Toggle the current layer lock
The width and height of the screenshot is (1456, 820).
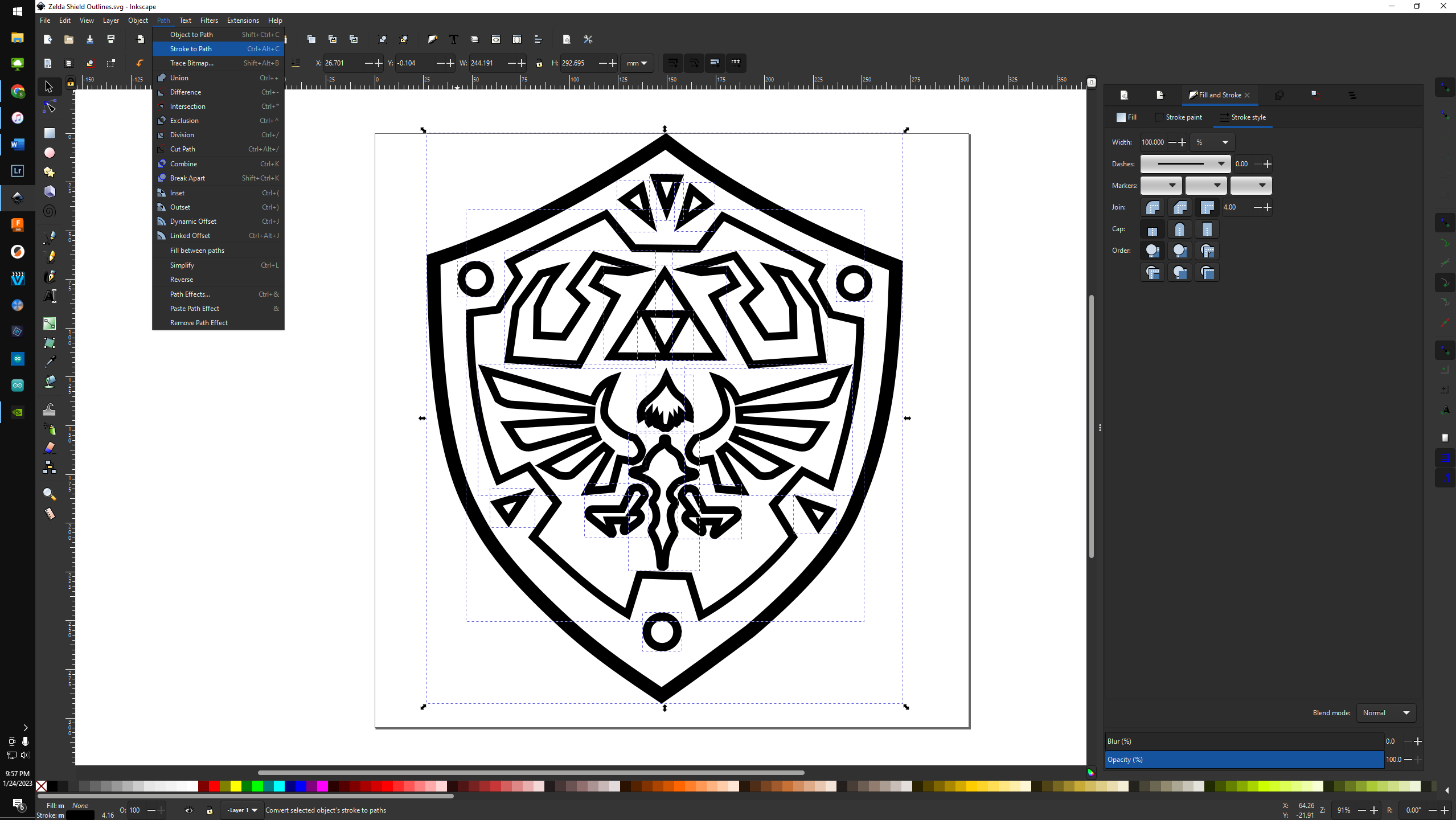[x=210, y=810]
